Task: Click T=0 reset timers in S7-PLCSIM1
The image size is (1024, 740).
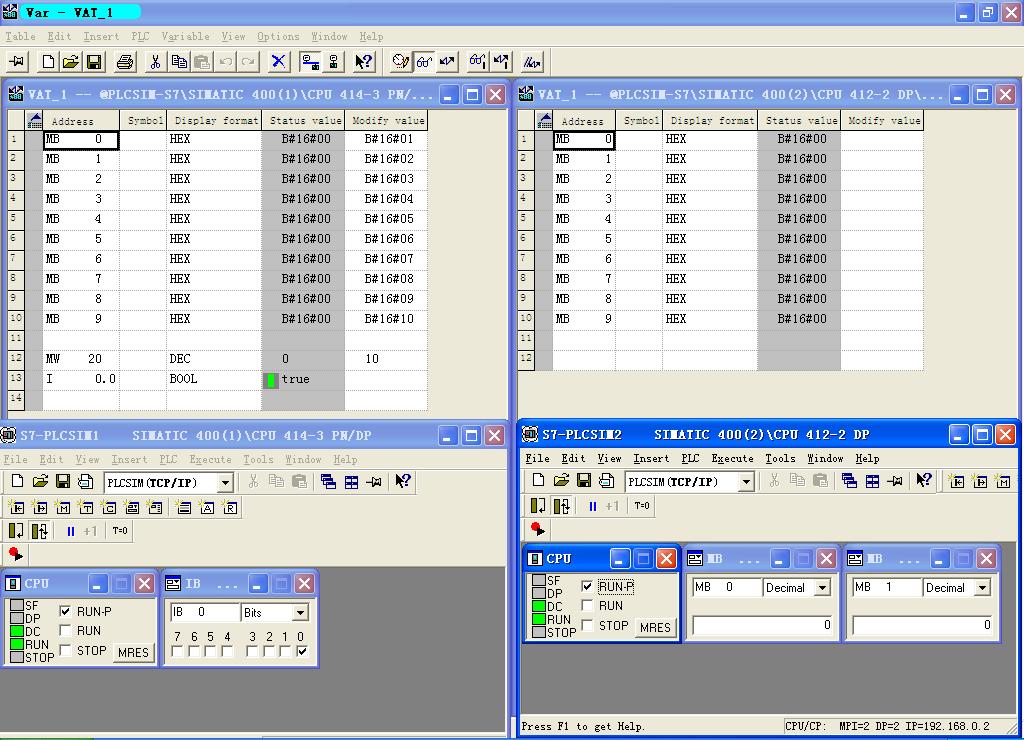Action: point(120,531)
